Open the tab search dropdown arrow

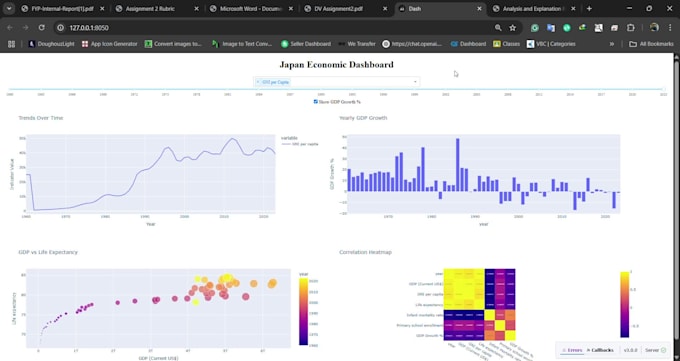coord(9,8)
